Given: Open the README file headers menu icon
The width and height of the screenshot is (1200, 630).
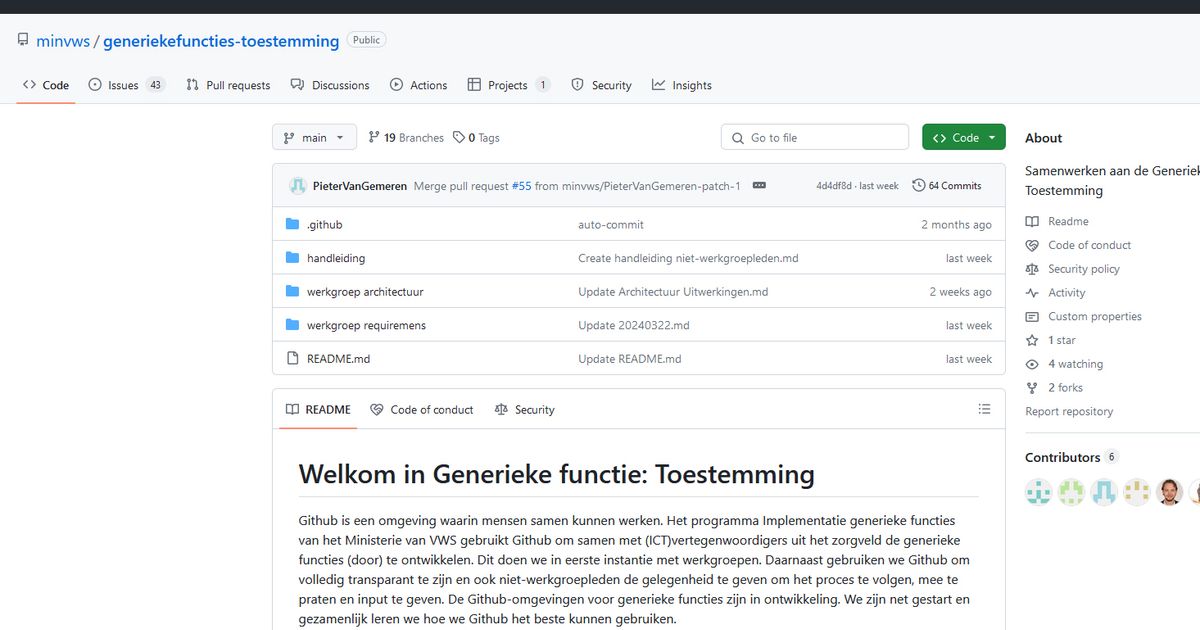Looking at the screenshot, I should 984,408.
